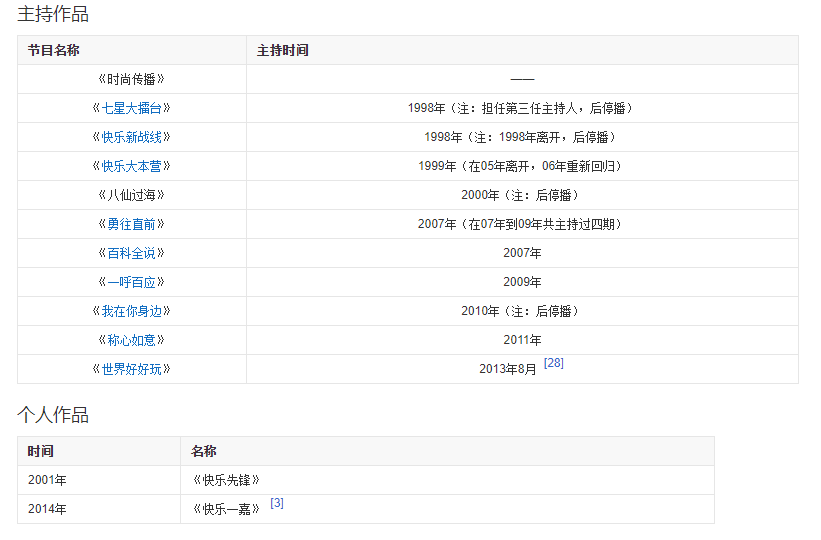Open reference [3] next to 快乐一嘉
The image size is (821, 540).
pyautogui.click(x=277, y=503)
